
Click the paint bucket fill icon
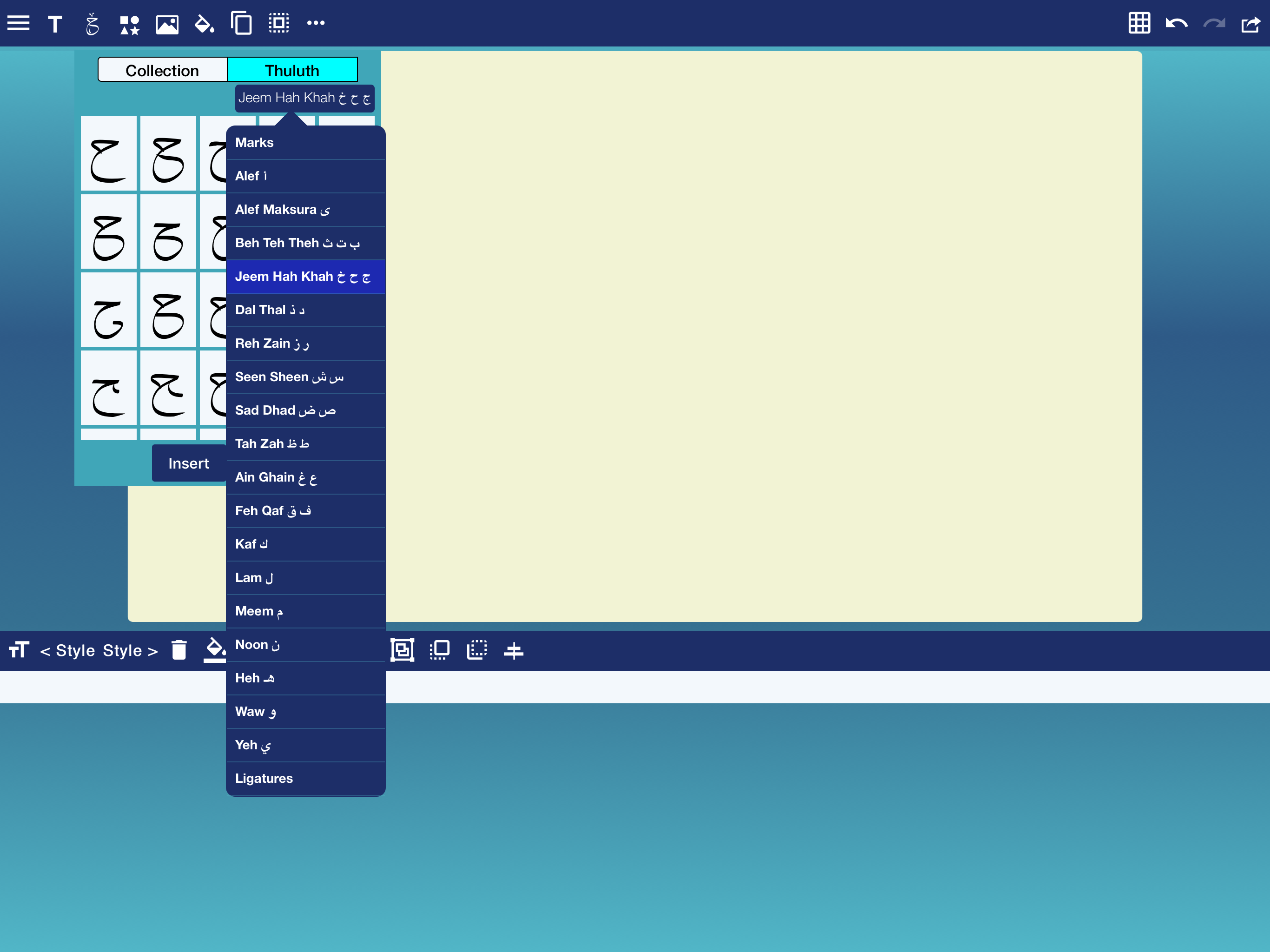(204, 24)
